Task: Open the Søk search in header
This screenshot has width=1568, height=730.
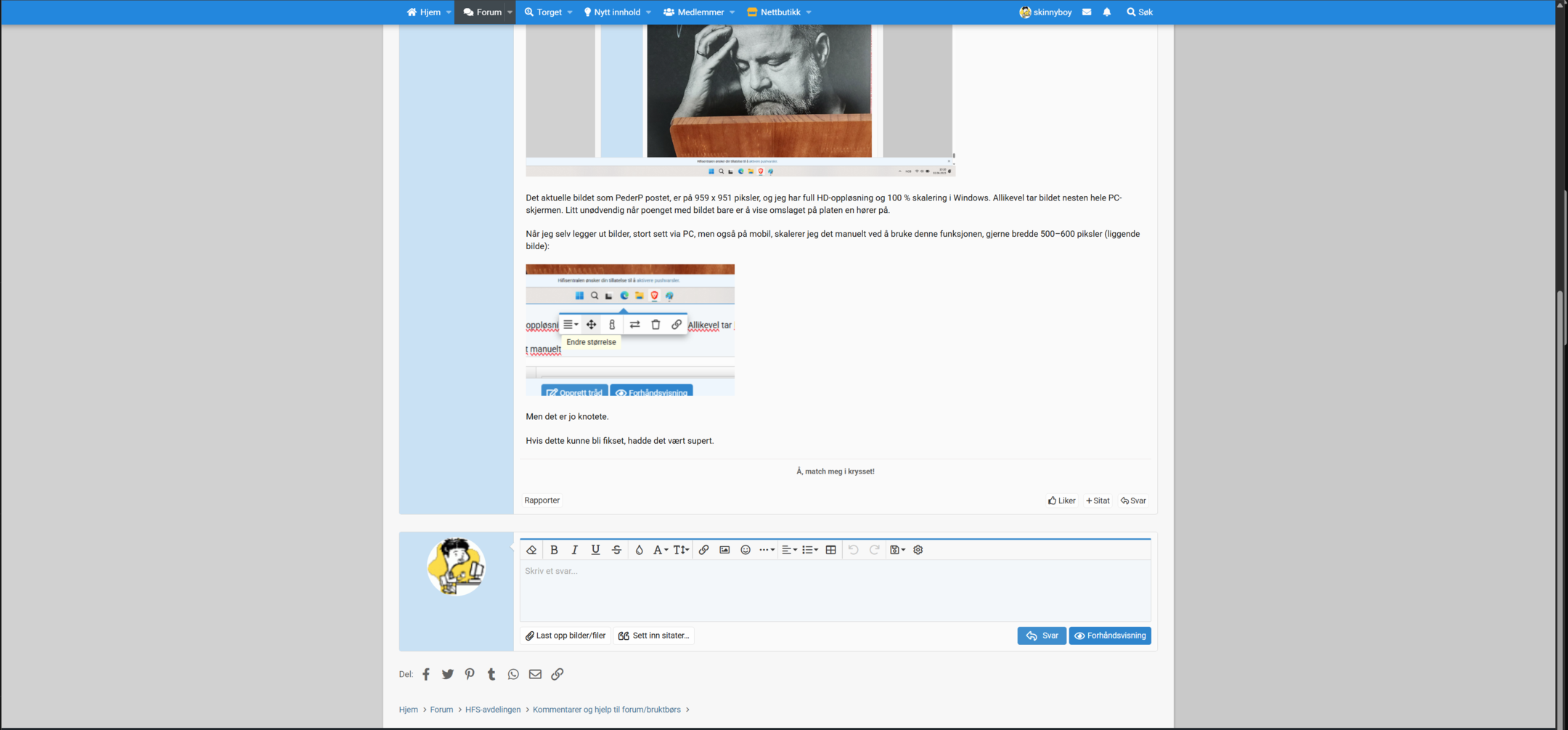Action: 1140,12
